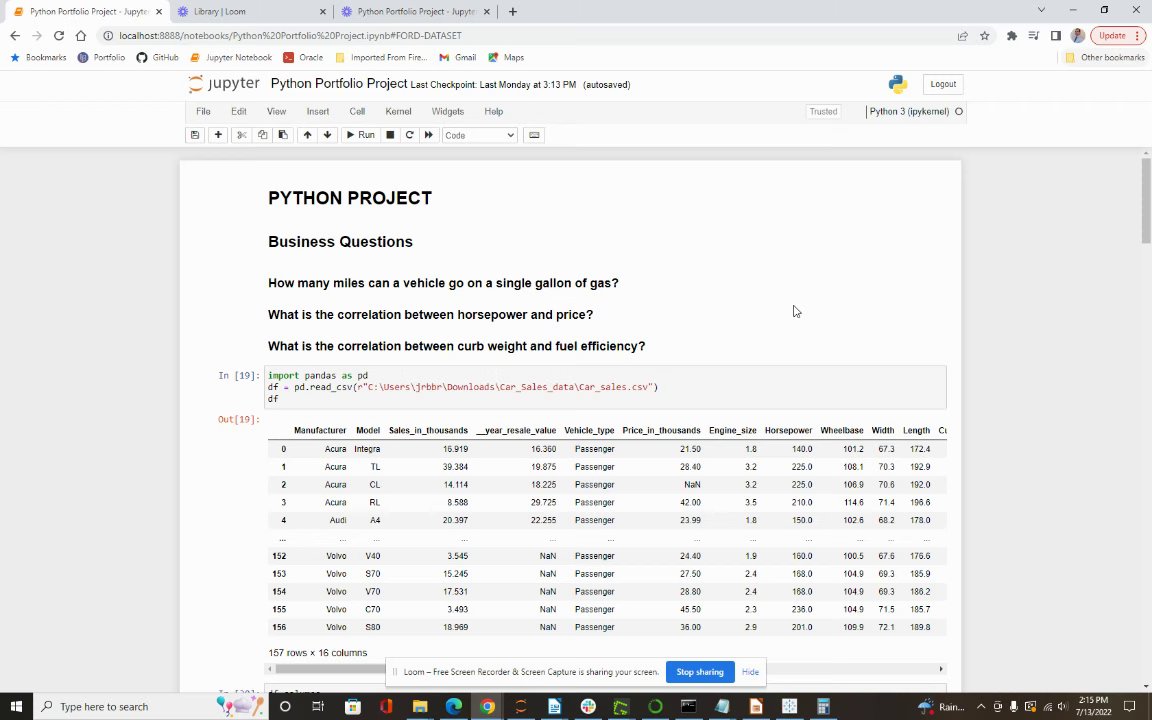The height and width of the screenshot is (720, 1152).
Task: Click the address bar URL
Action: 290,35
